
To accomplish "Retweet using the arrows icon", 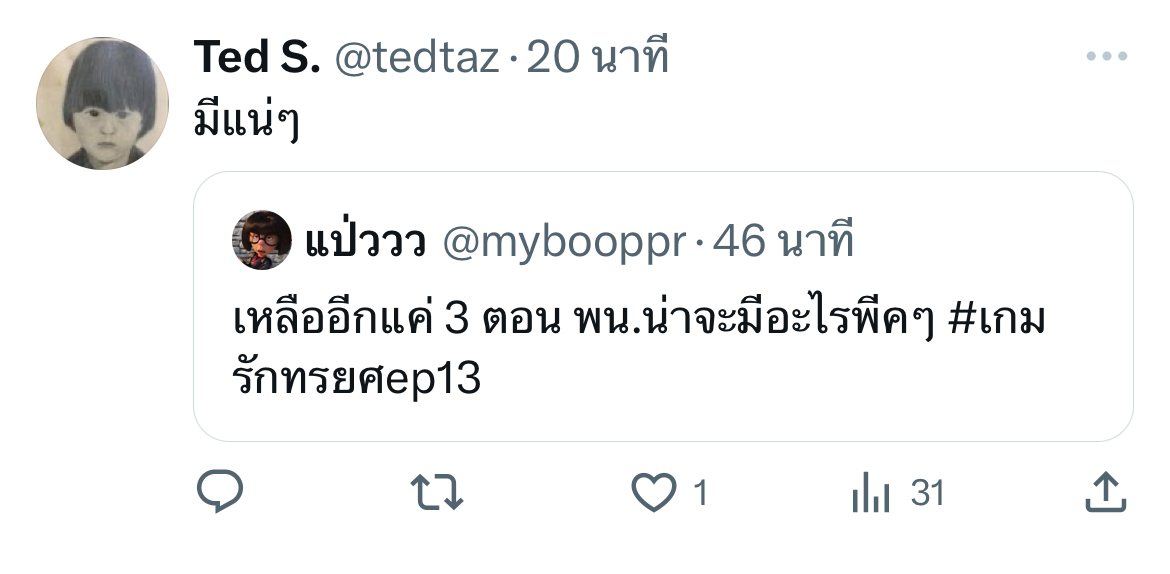I will pos(437,493).
